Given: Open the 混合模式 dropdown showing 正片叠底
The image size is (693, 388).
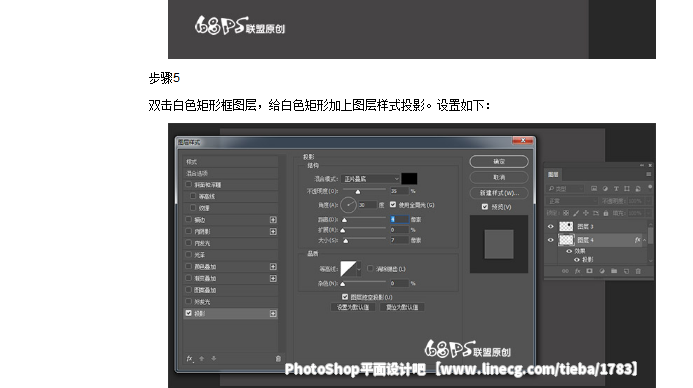Looking at the screenshot, I should click(370, 179).
